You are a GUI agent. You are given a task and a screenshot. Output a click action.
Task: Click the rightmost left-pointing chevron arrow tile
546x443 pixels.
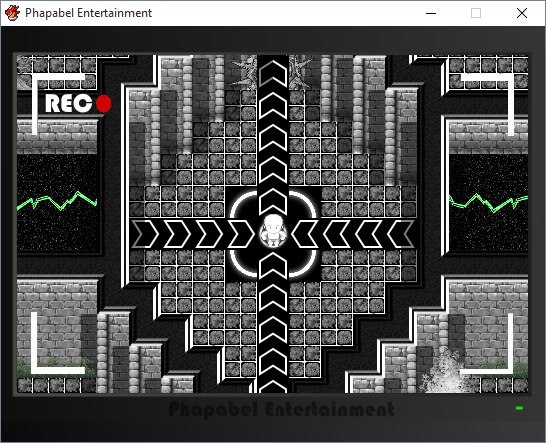(401, 234)
